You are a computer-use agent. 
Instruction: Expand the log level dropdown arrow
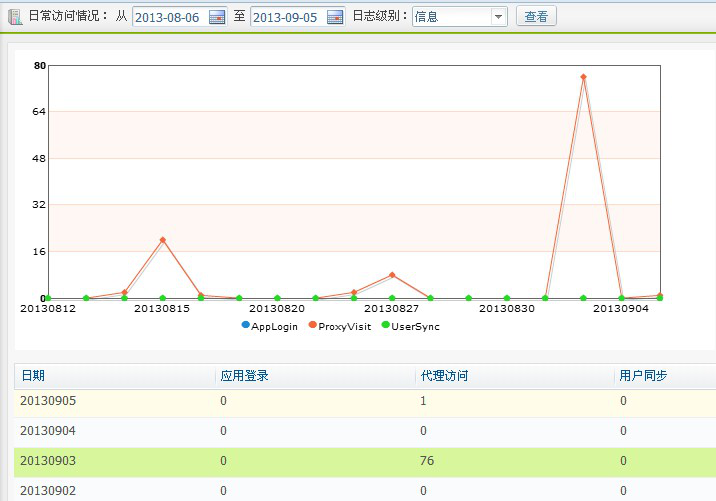tap(498, 17)
